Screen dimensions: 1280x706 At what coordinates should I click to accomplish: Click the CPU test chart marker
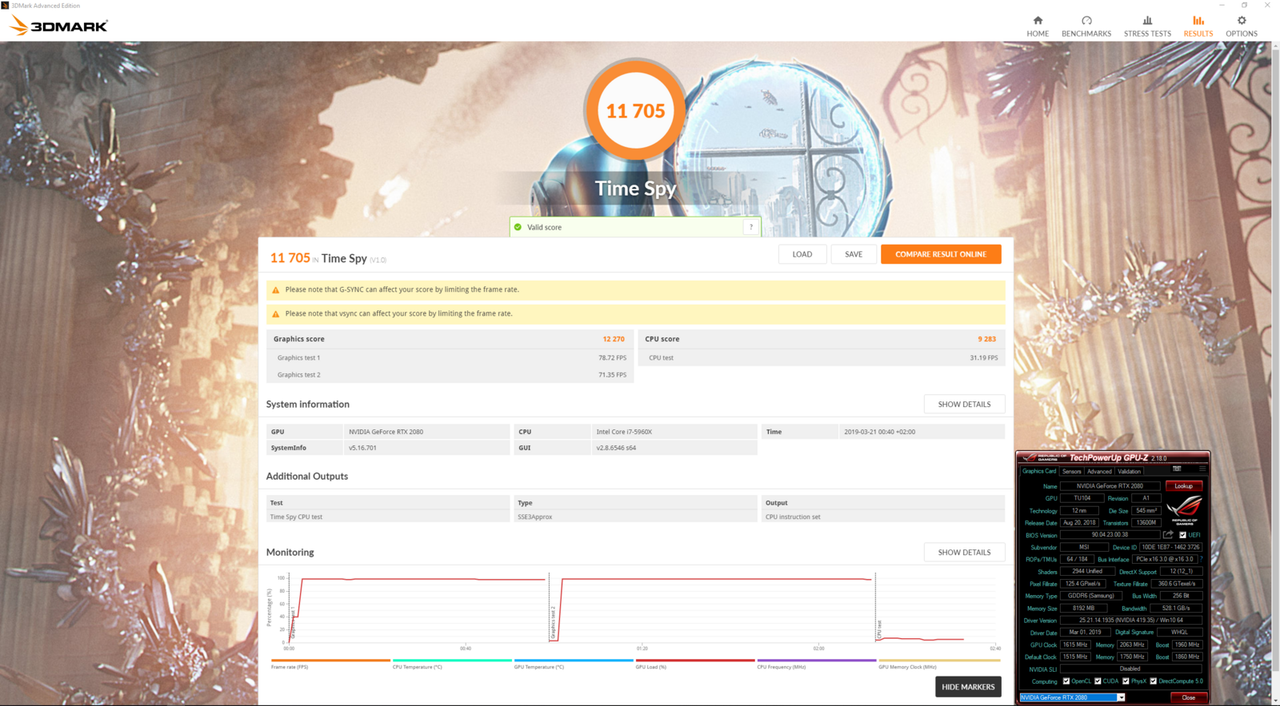tap(878, 629)
